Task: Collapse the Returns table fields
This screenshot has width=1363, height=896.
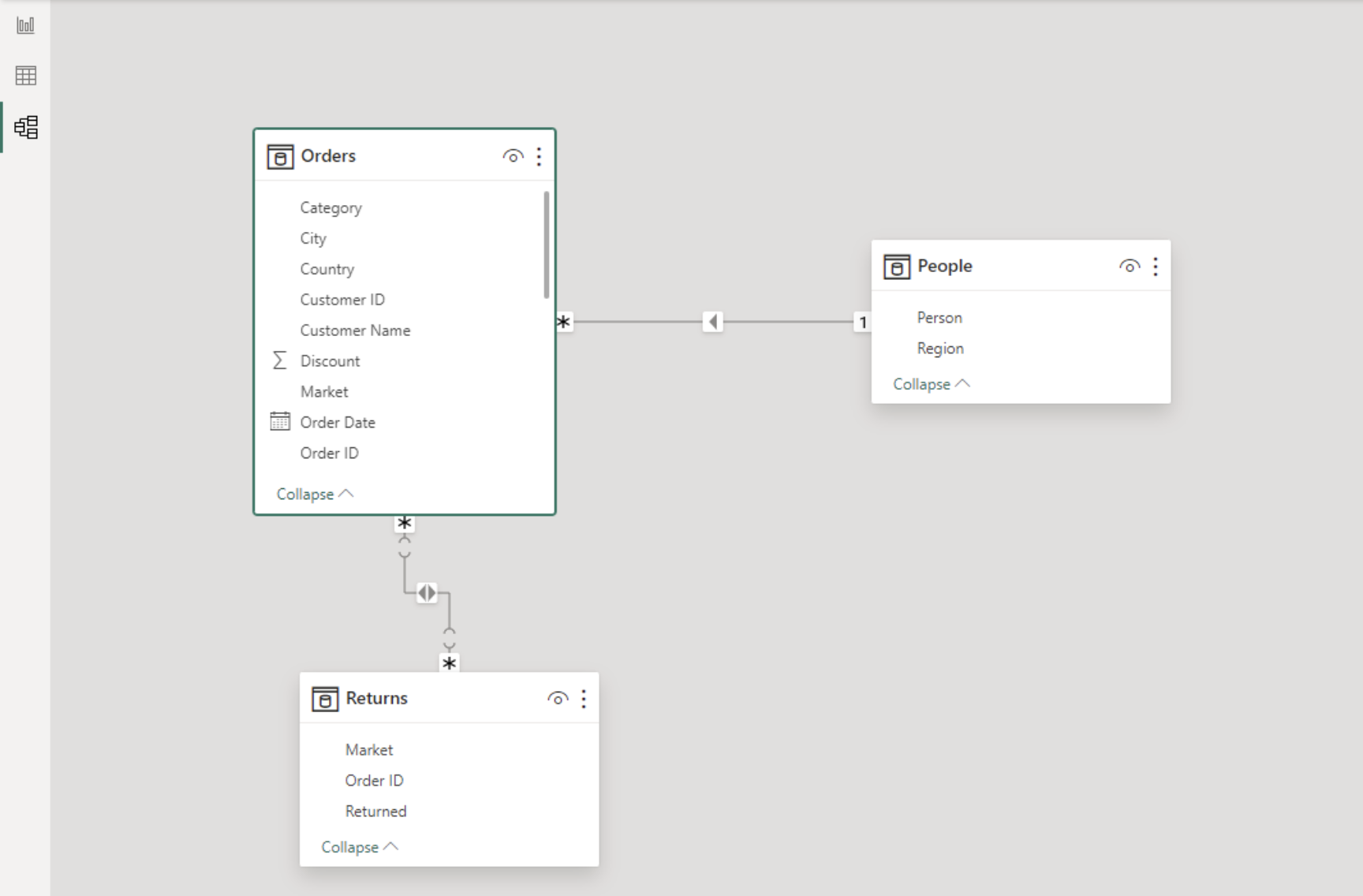Action: (x=359, y=846)
